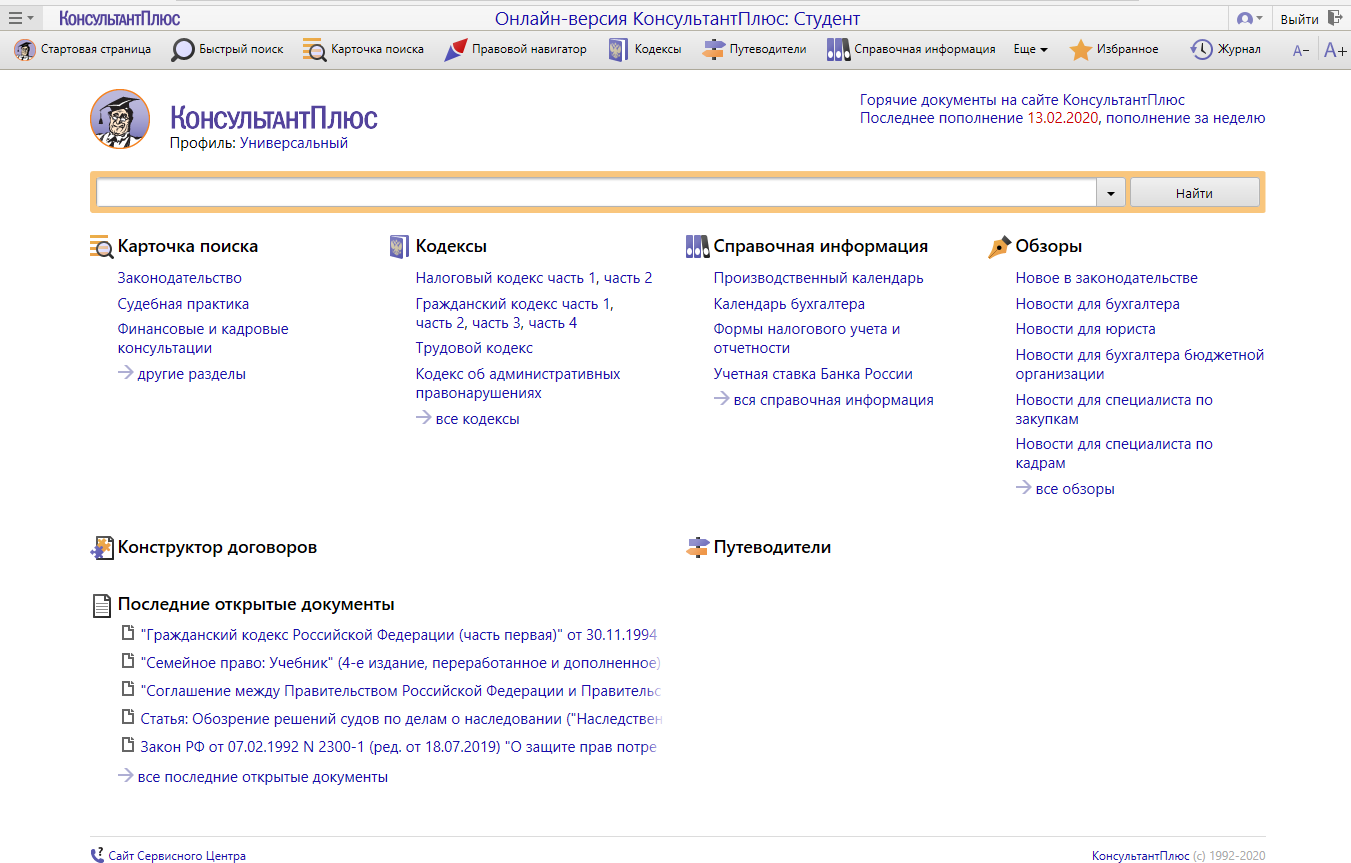
Task: Open Гражданский кодекс часть 4 link
Action: pos(553,323)
